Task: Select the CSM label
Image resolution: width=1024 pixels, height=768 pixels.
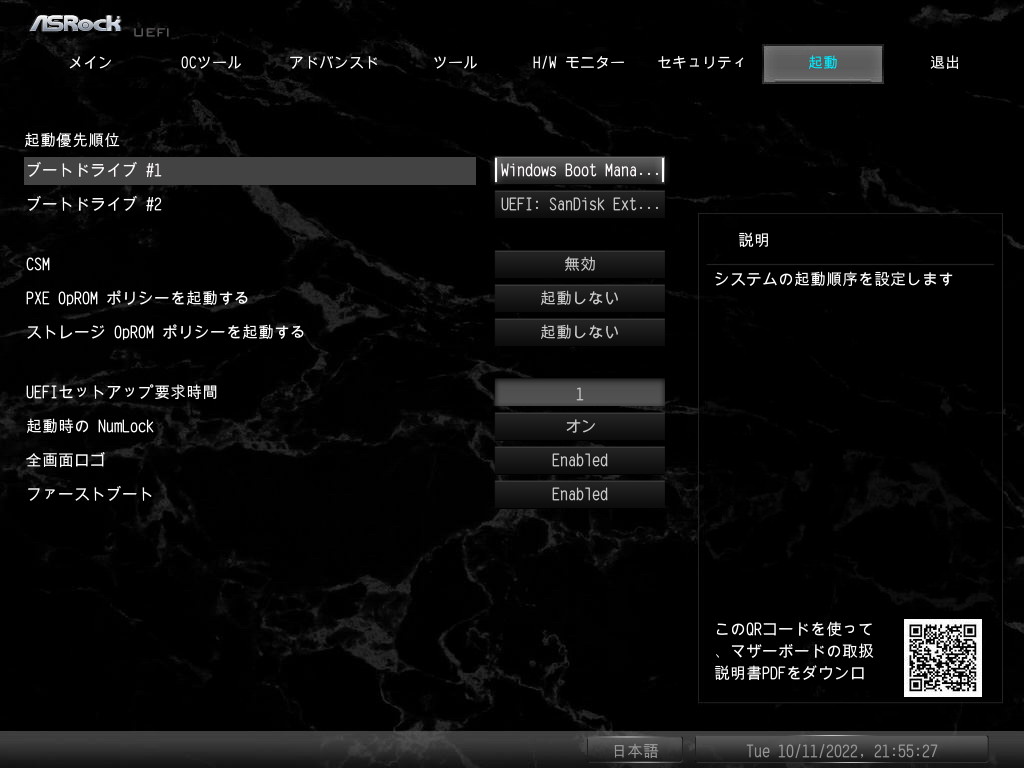Action: point(38,264)
